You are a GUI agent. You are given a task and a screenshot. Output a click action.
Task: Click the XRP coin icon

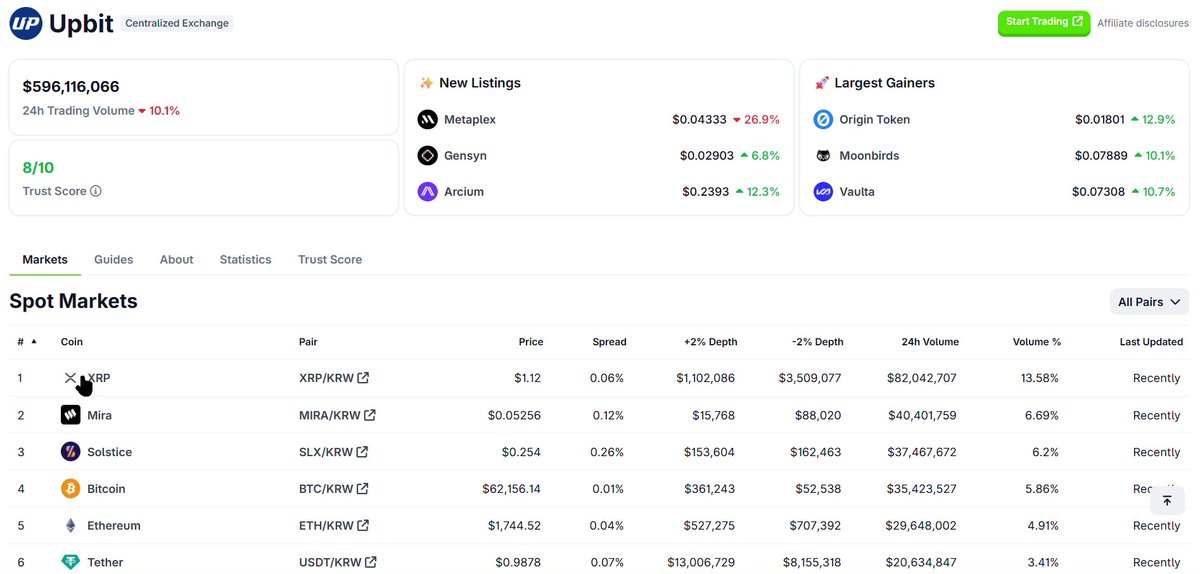[x=70, y=378]
